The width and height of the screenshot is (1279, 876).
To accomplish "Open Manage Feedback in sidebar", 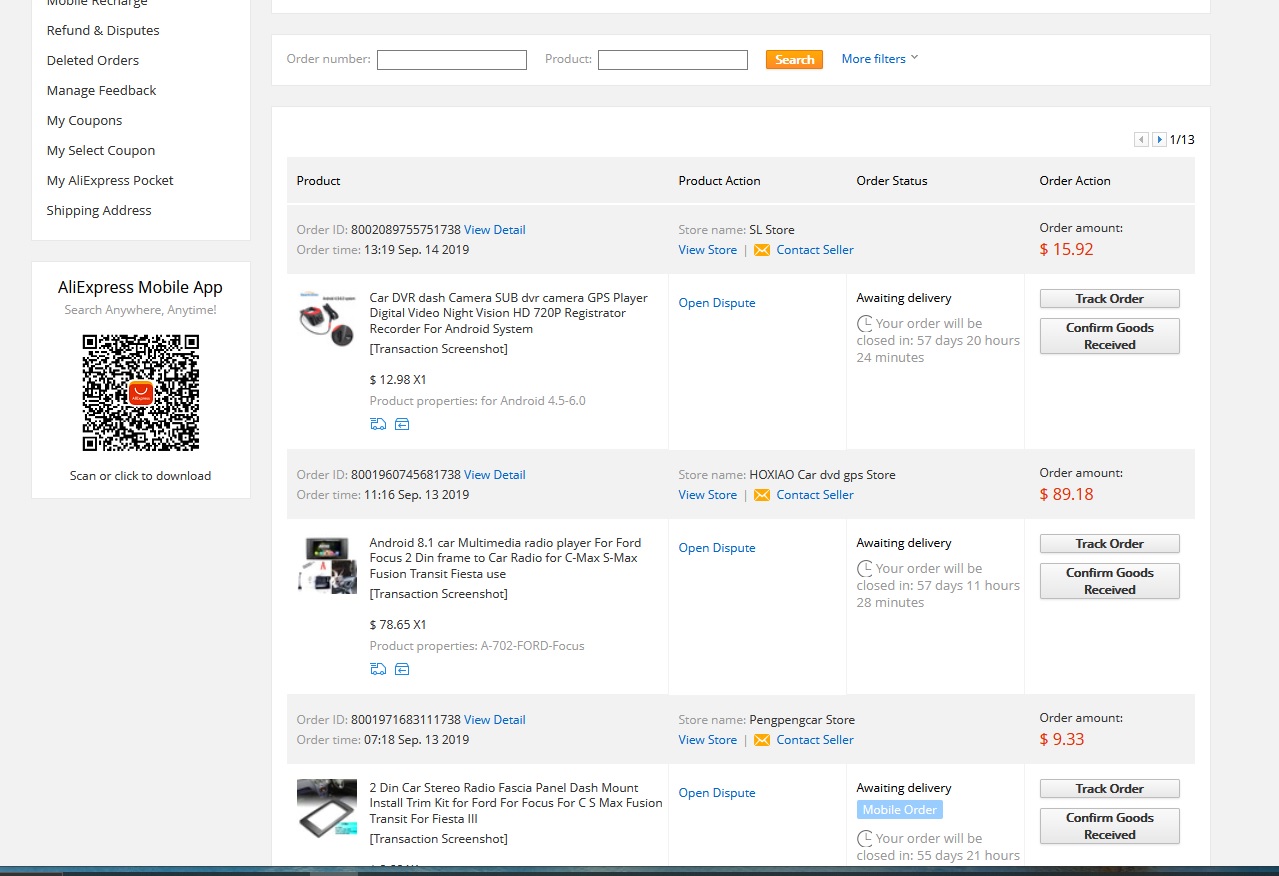I will (101, 90).
